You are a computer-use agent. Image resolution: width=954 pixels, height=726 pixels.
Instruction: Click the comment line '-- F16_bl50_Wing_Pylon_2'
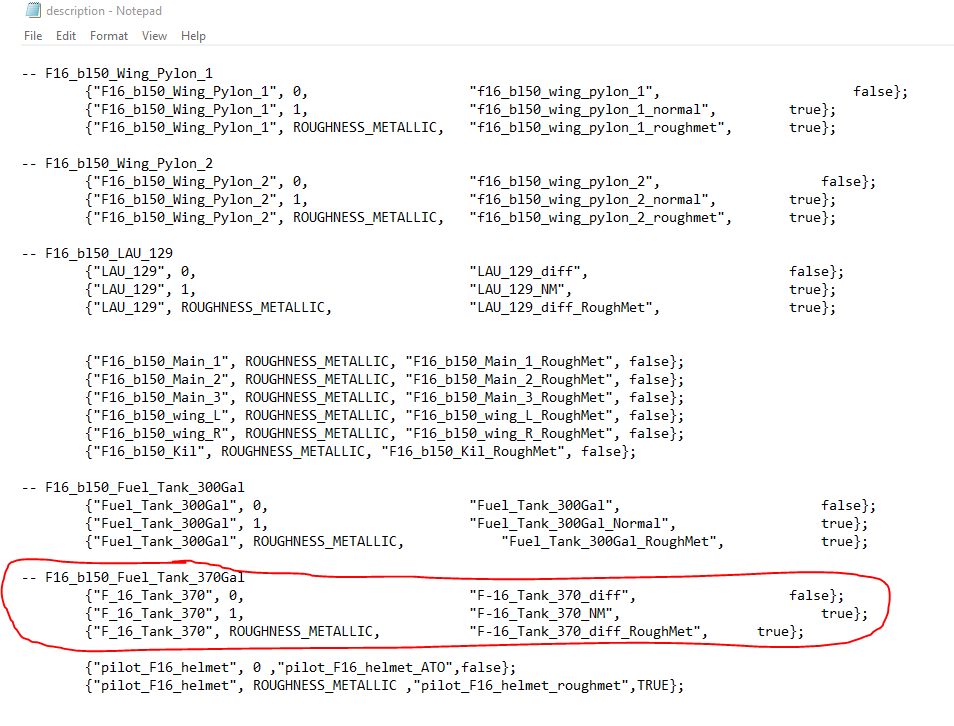coord(117,164)
